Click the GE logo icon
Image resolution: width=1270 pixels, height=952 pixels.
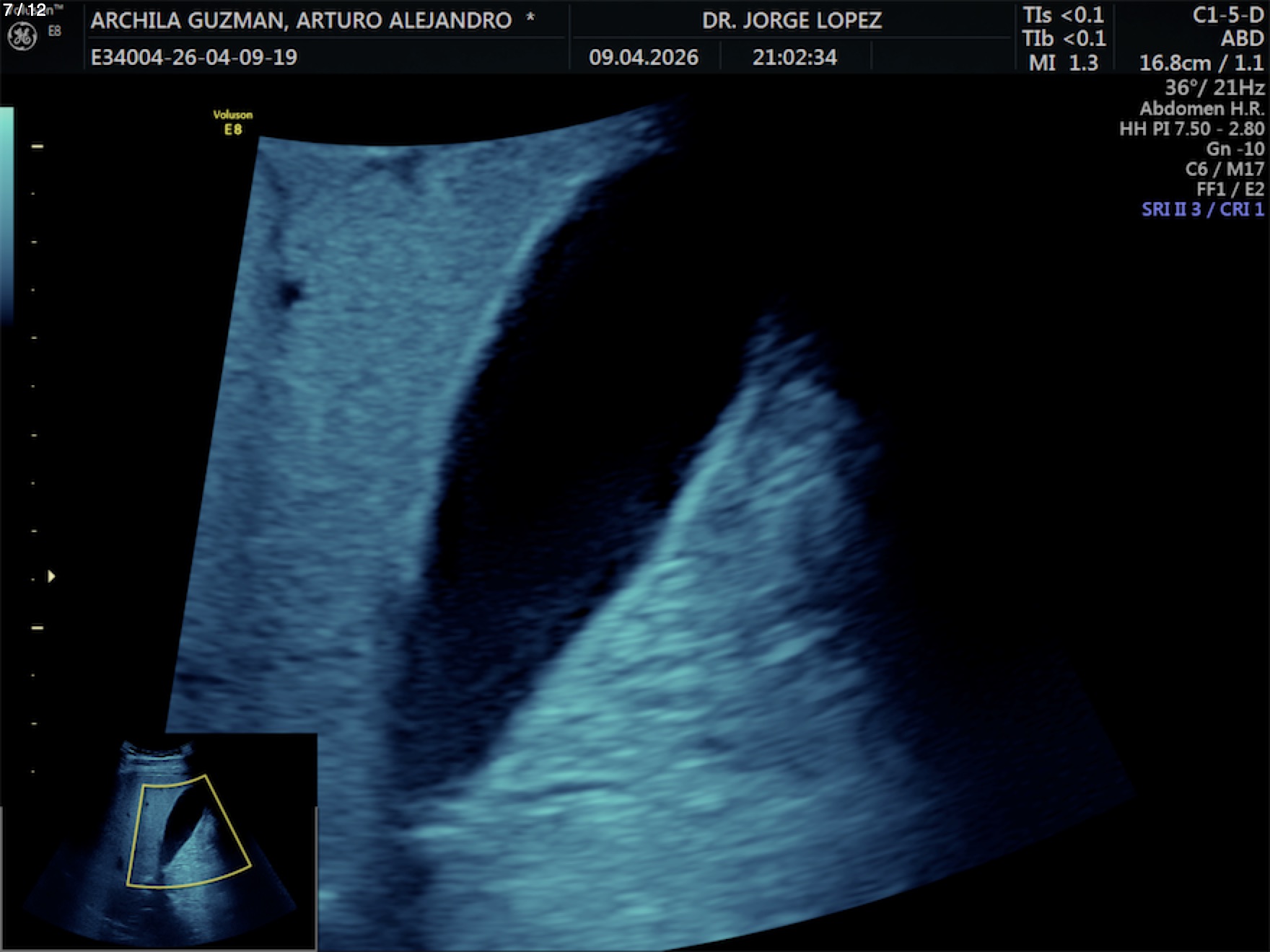click(22, 36)
